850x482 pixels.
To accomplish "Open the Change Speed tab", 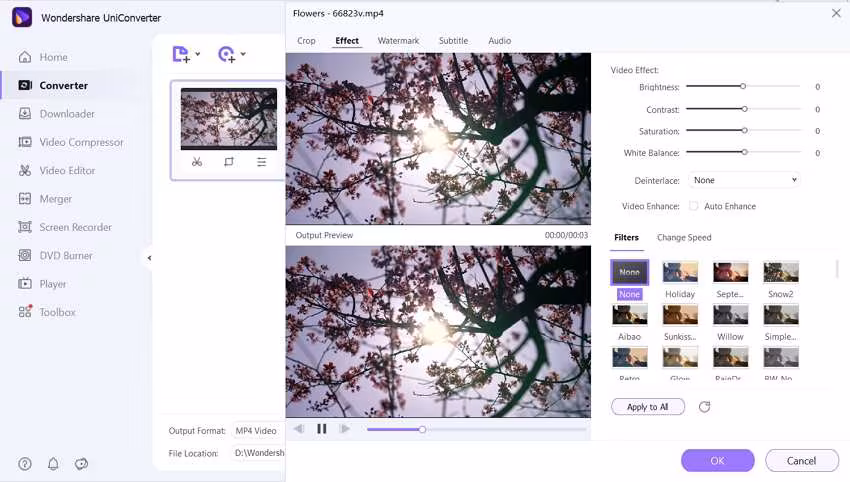I will 684,237.
